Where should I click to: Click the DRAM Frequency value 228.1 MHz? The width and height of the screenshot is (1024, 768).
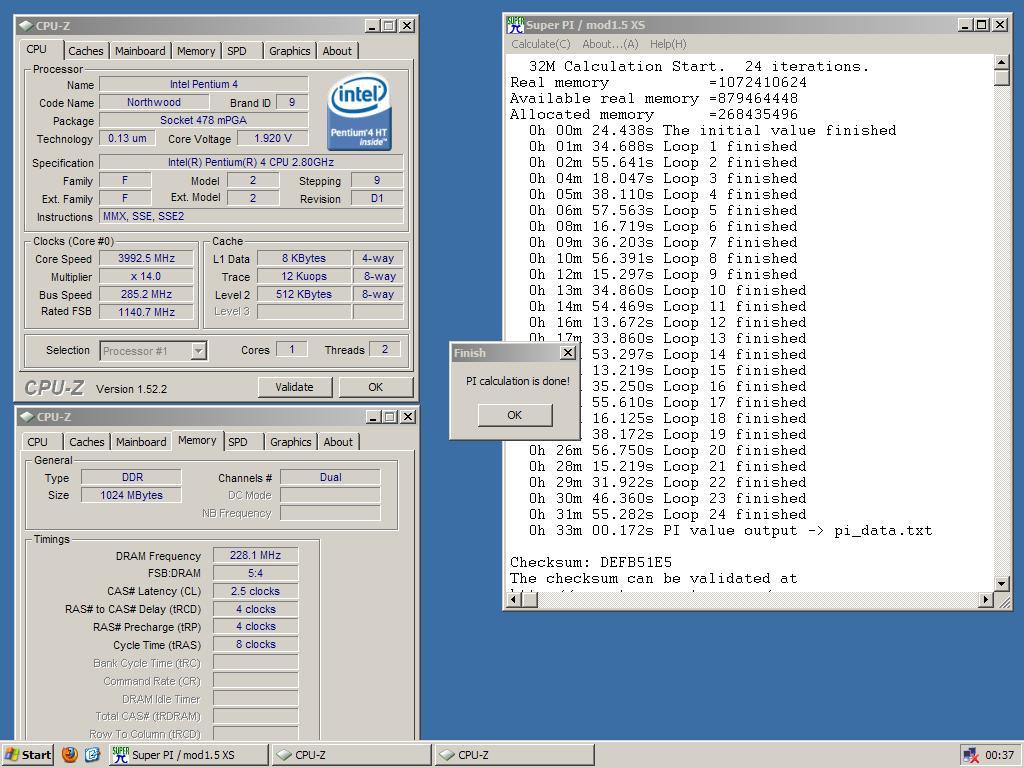coord(255,556)
